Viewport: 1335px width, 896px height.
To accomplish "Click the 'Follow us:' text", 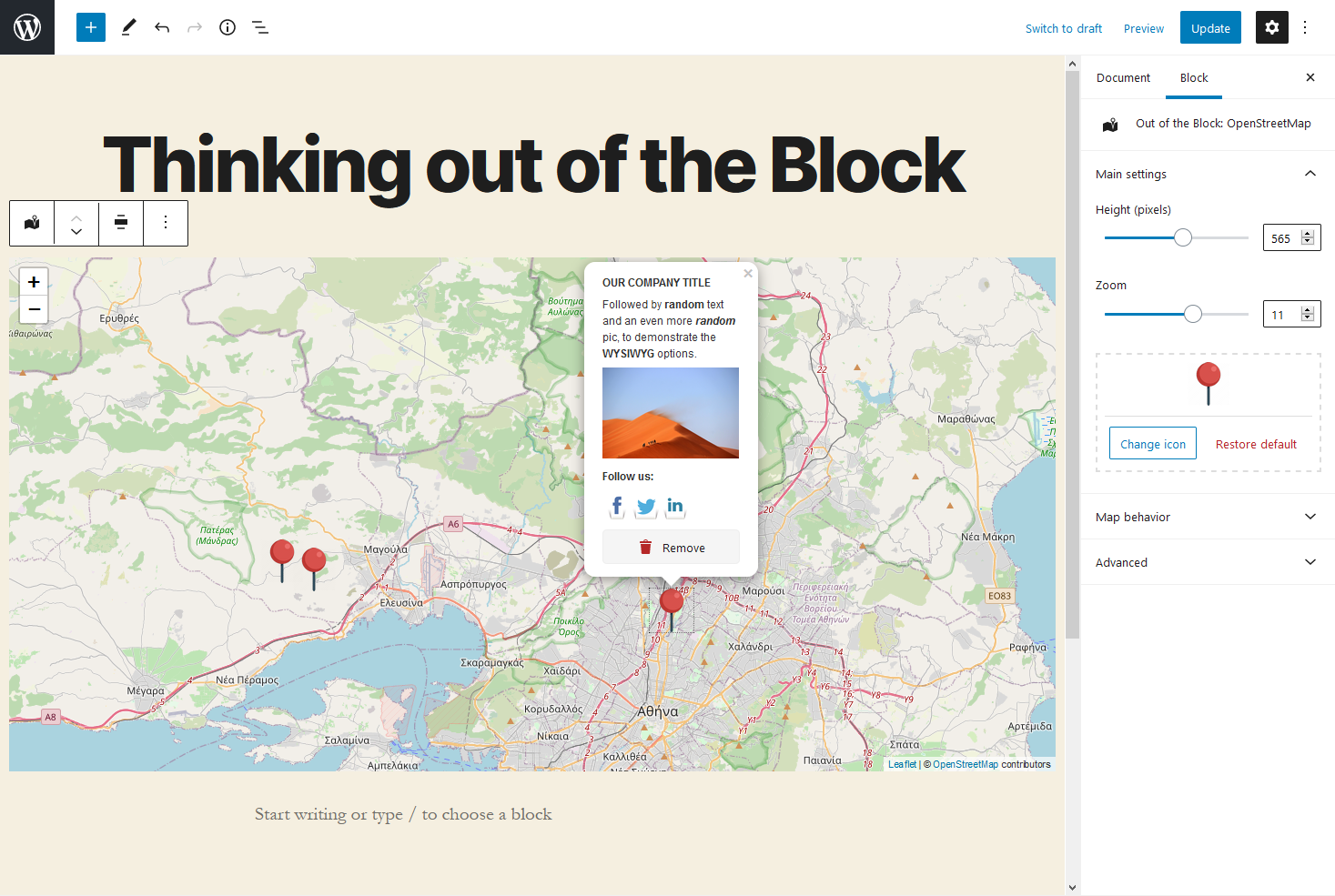I will (628, 476).
